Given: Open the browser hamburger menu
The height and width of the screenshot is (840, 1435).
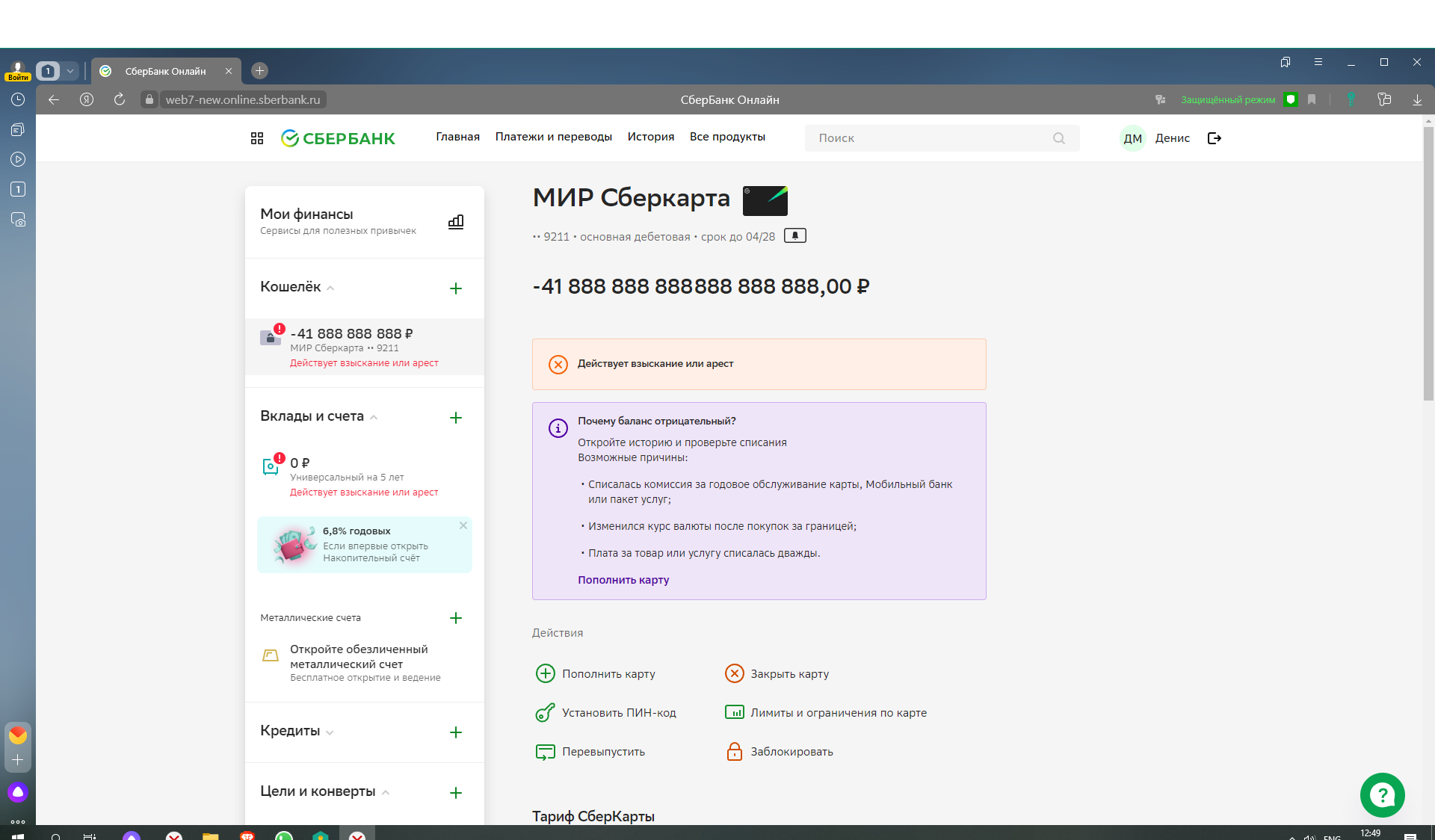Looking at the screenshot, I should point(1318,62).
